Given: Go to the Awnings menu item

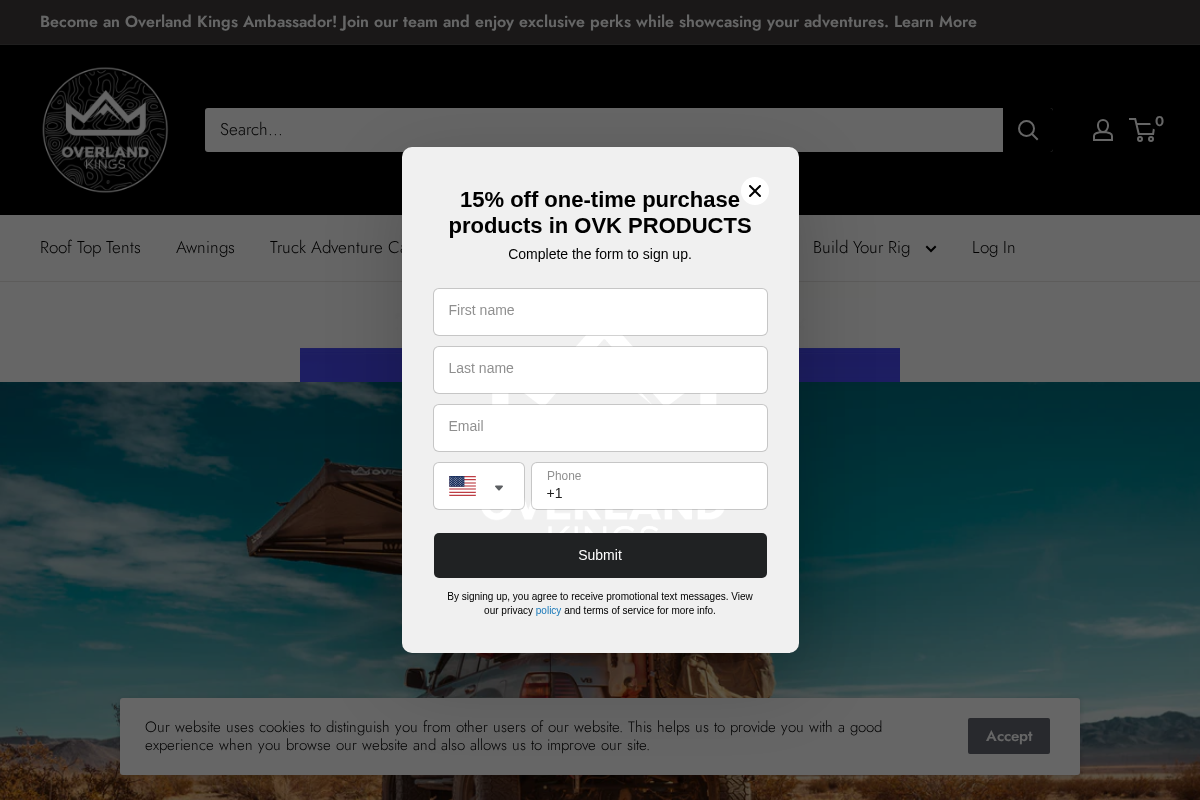Looking at the screenshot, I should (205, 248).
